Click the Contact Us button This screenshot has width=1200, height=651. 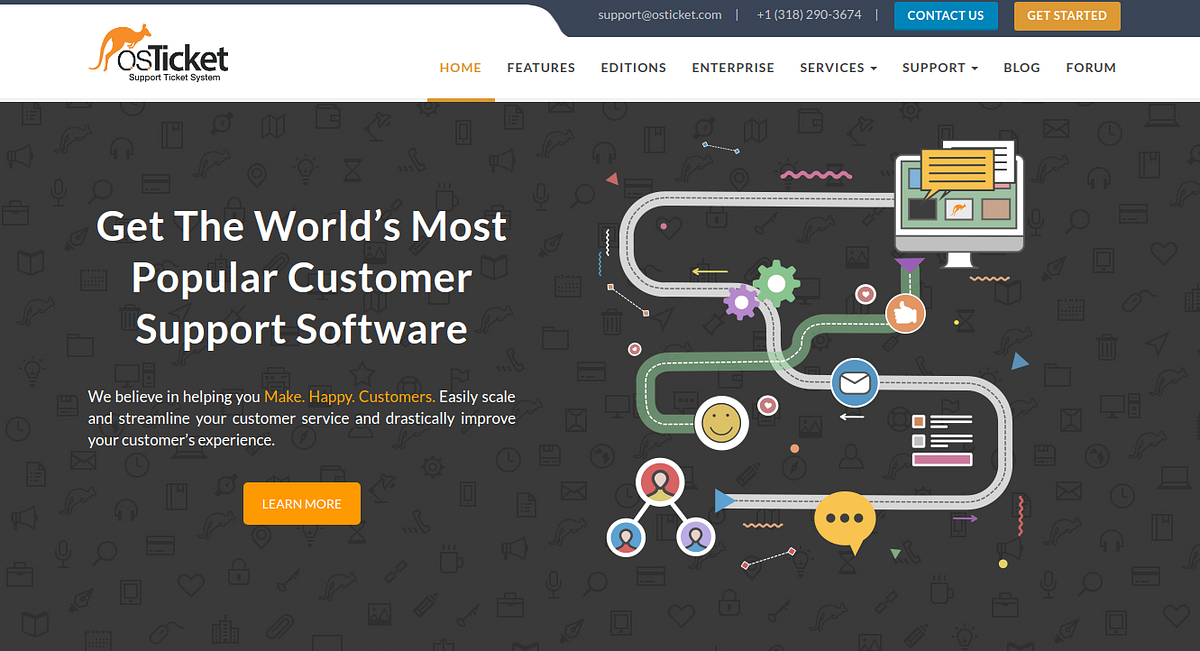click(x=946, y=16)
